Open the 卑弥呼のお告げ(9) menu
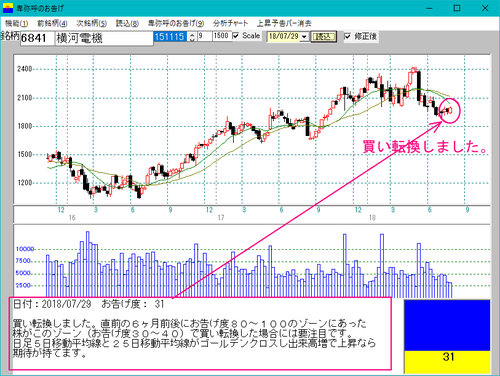 176,23
